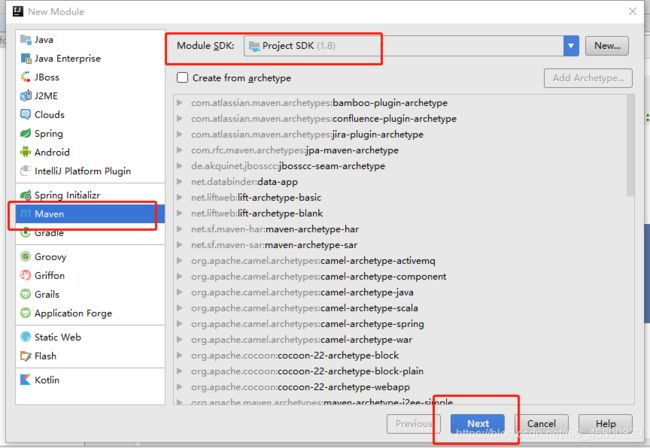Close the New Module dialog
This screenshot has width=650, height=448.
click(x=633, y=11)
